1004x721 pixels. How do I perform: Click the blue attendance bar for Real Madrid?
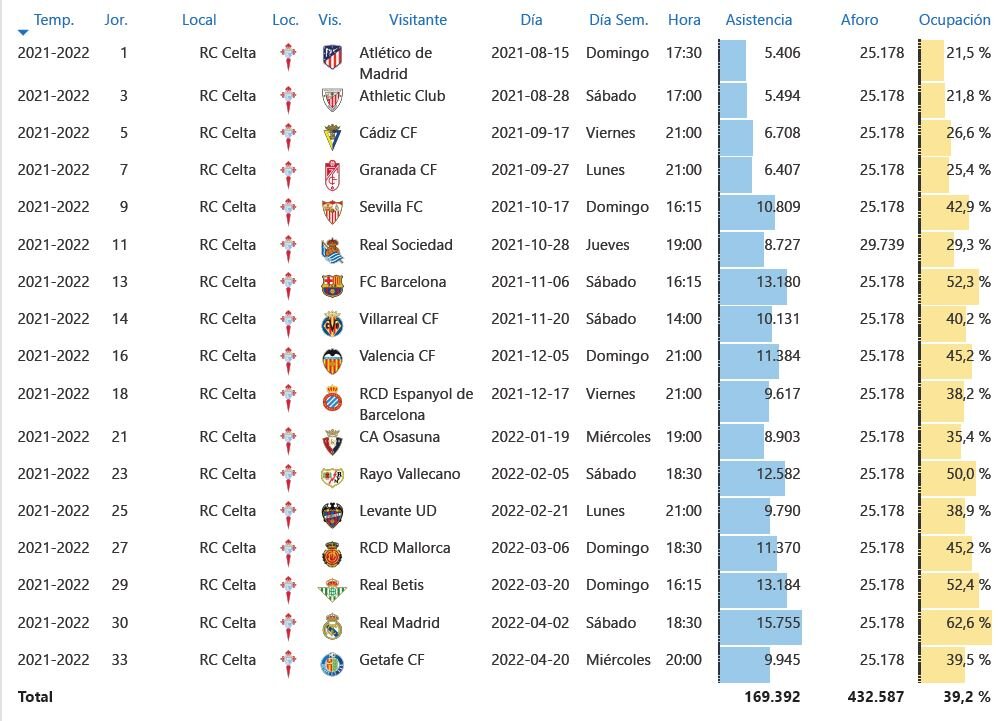(x=761, y=627)
